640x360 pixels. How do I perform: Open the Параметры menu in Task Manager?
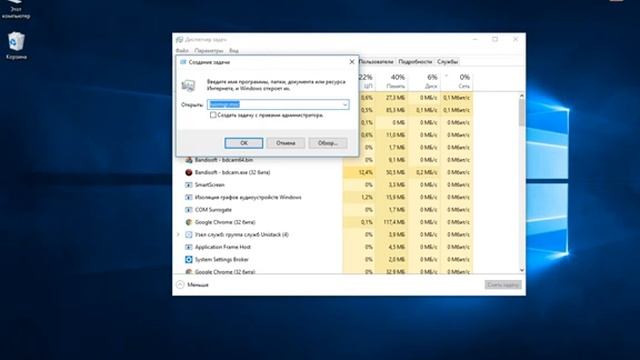209,51
